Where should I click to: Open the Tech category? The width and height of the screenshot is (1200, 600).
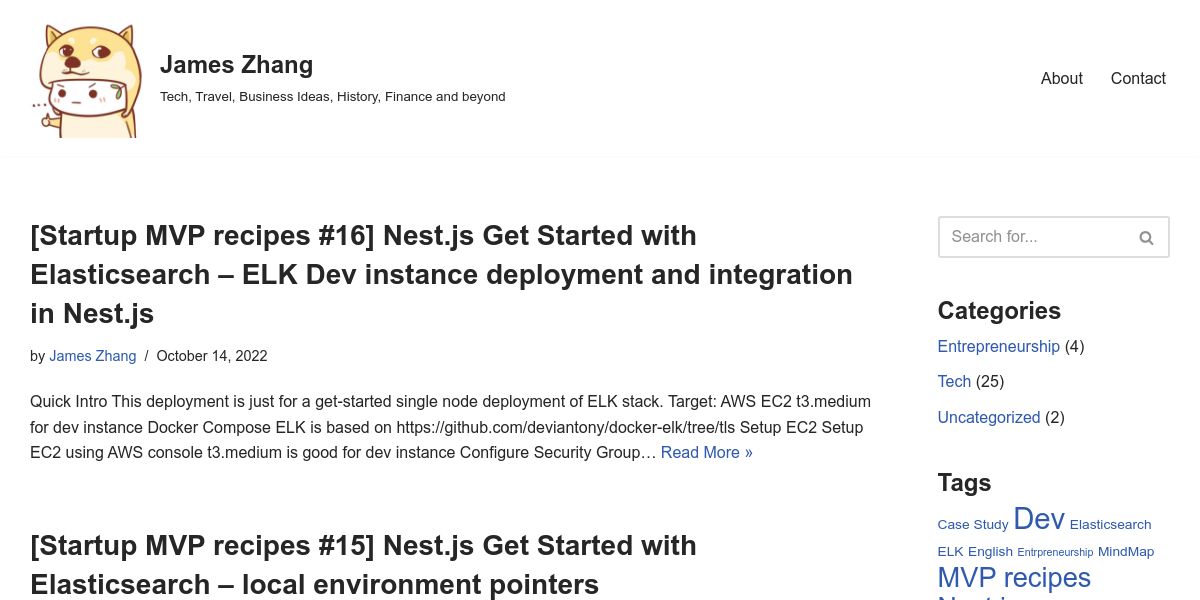[x=954, y=381]
